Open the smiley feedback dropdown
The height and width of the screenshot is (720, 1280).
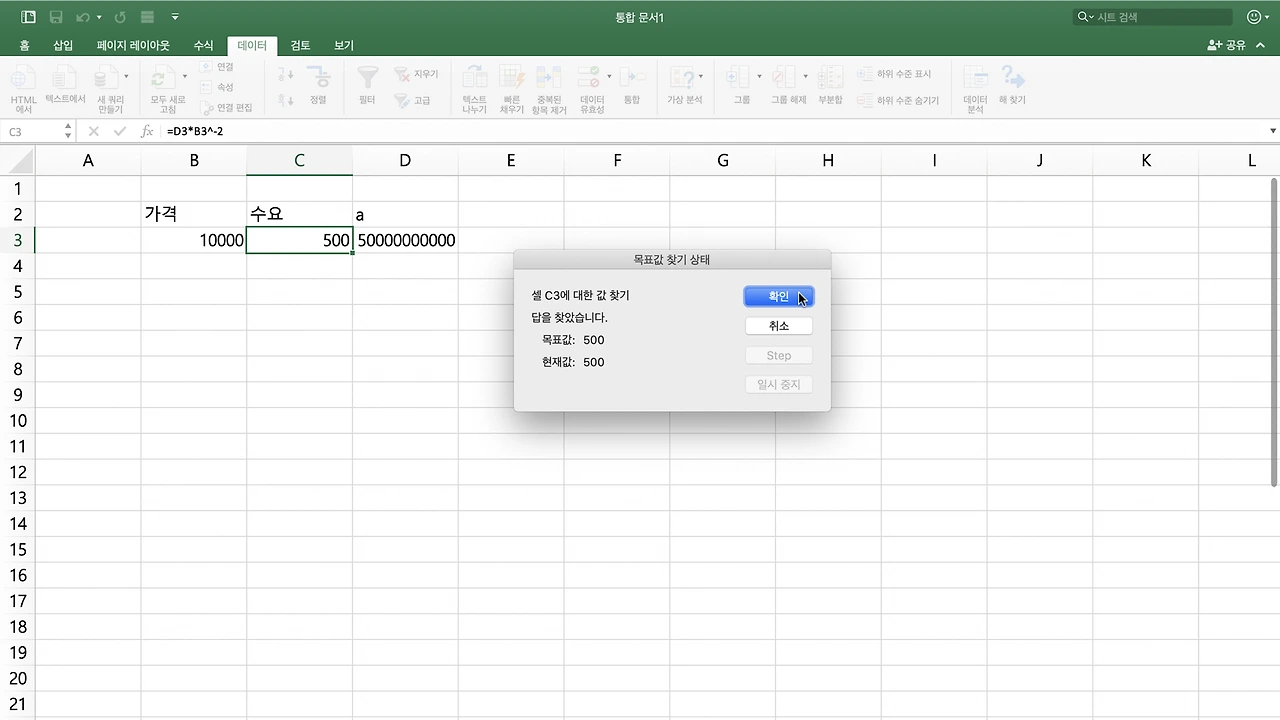click(1258, 17)
